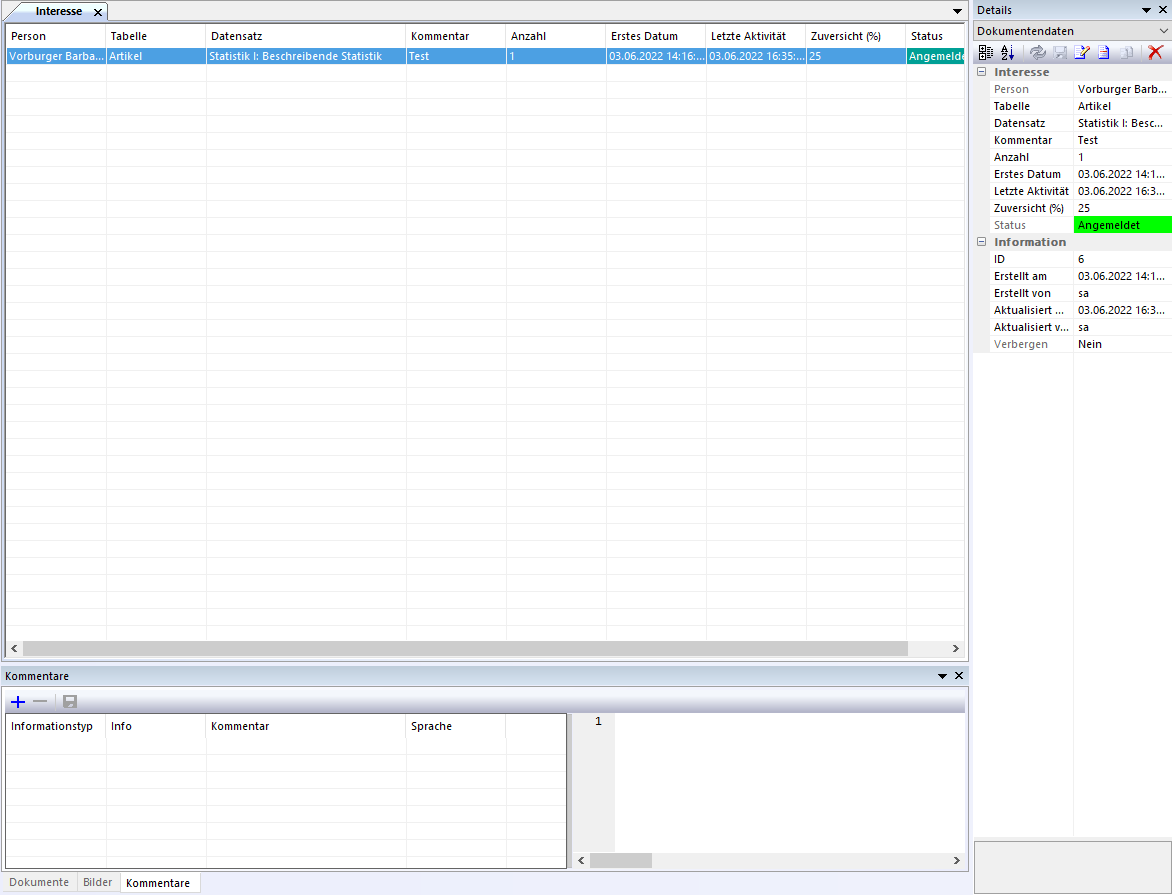
Task: Collapse the Interesse property group
Action: 982,72
